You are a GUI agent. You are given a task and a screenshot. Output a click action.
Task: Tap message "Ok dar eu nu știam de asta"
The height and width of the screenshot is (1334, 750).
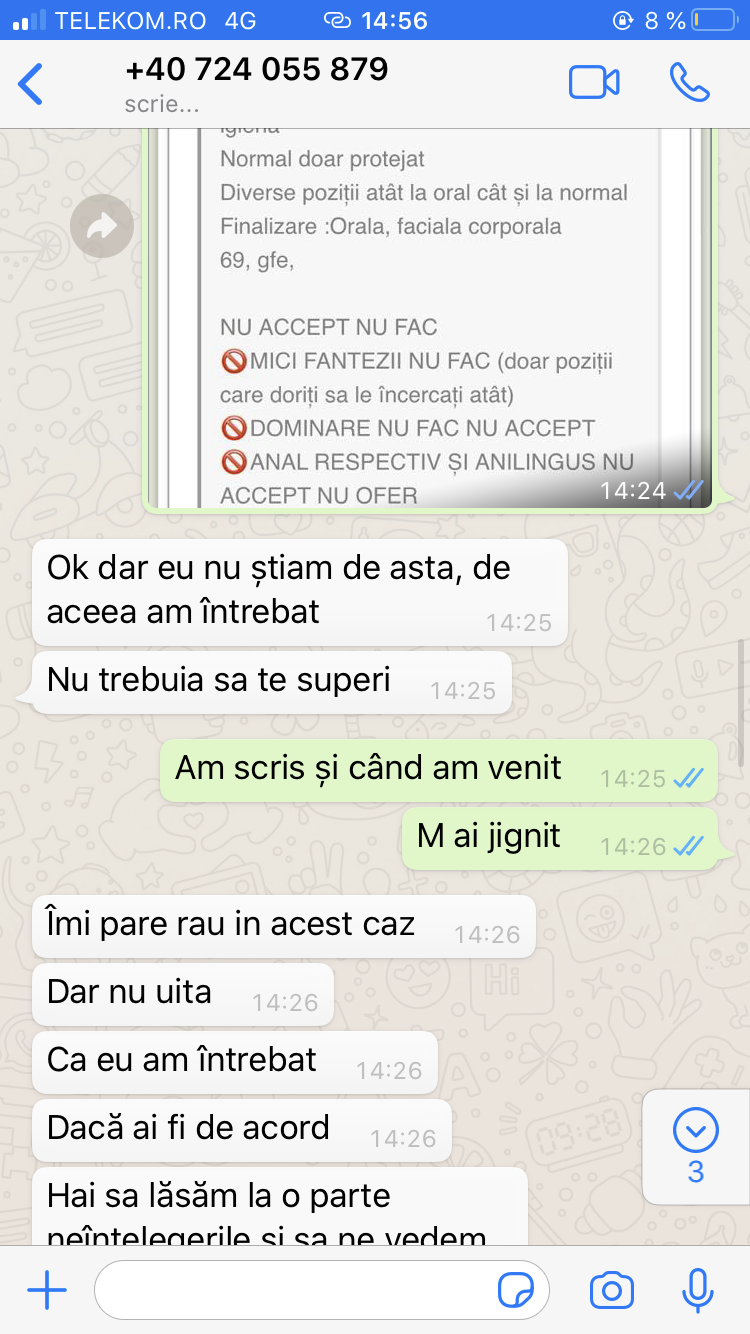(300, 592)
